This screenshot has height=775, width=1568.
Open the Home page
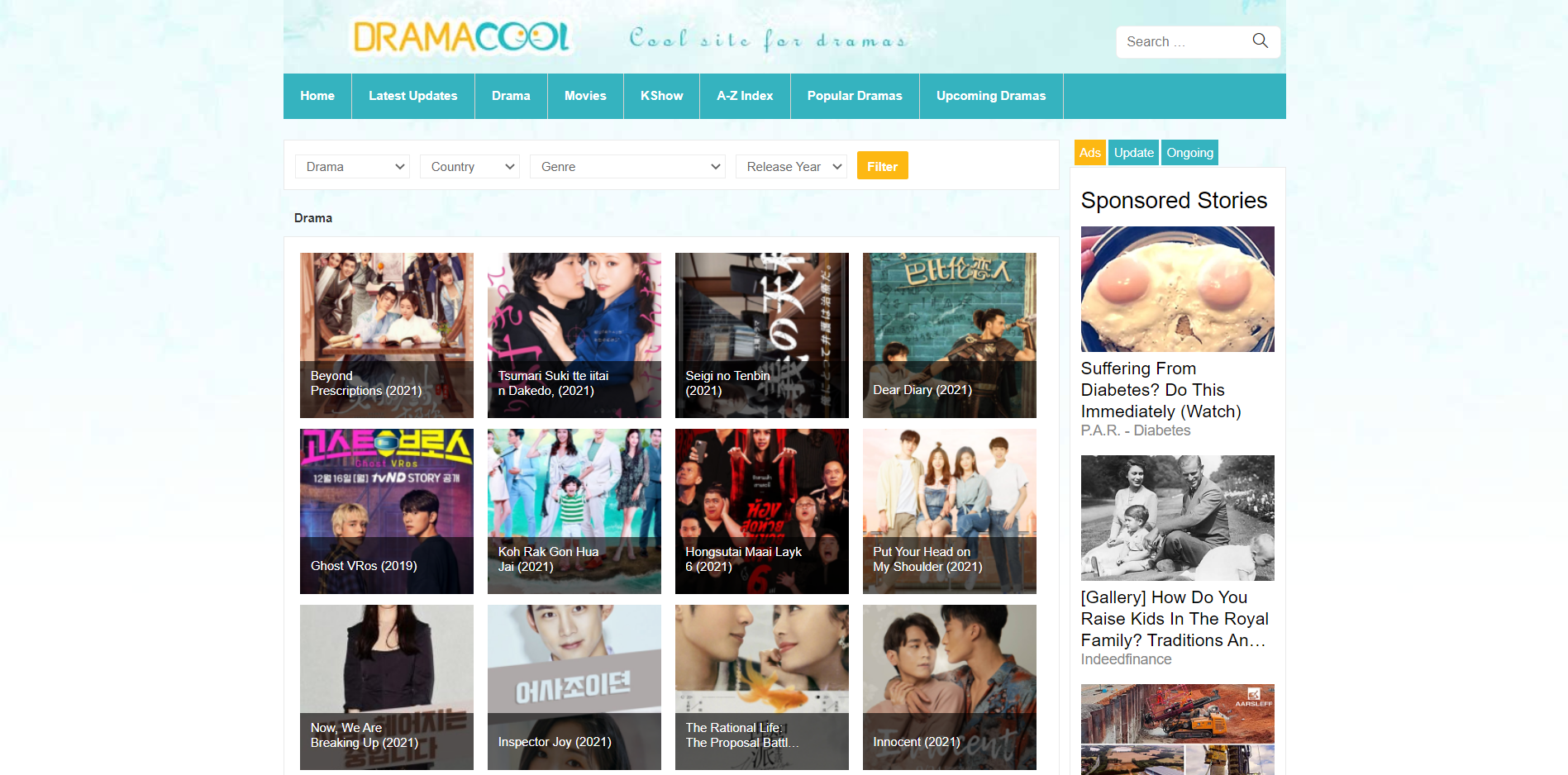coord(317,96)
